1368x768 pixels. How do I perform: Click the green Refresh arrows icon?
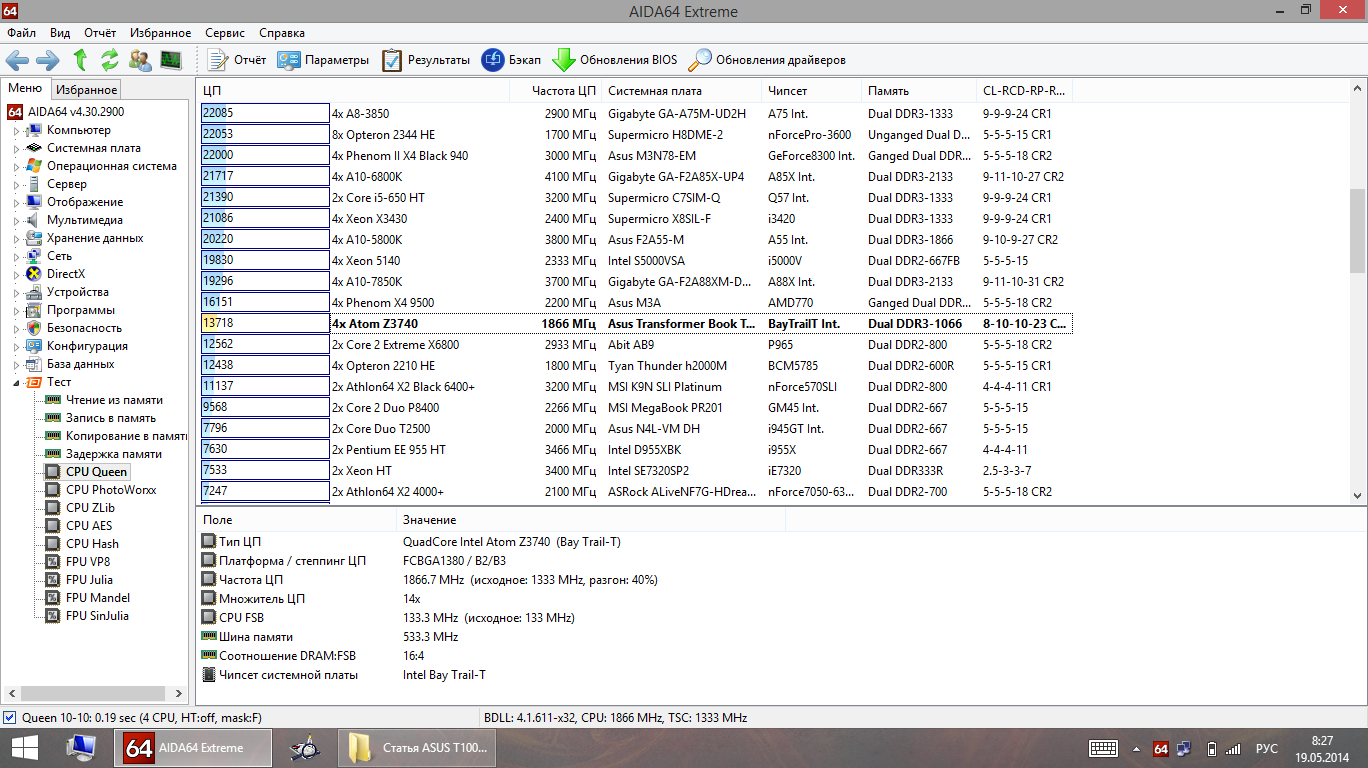109,60
